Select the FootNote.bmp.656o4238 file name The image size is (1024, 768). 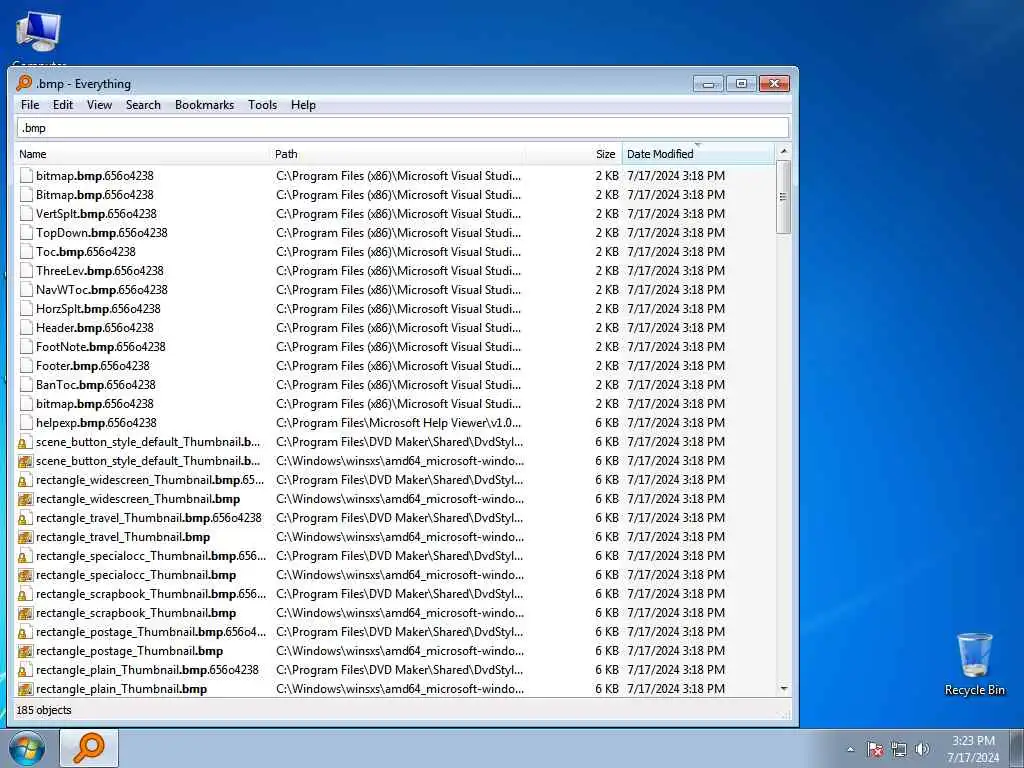tap(101, 347)
